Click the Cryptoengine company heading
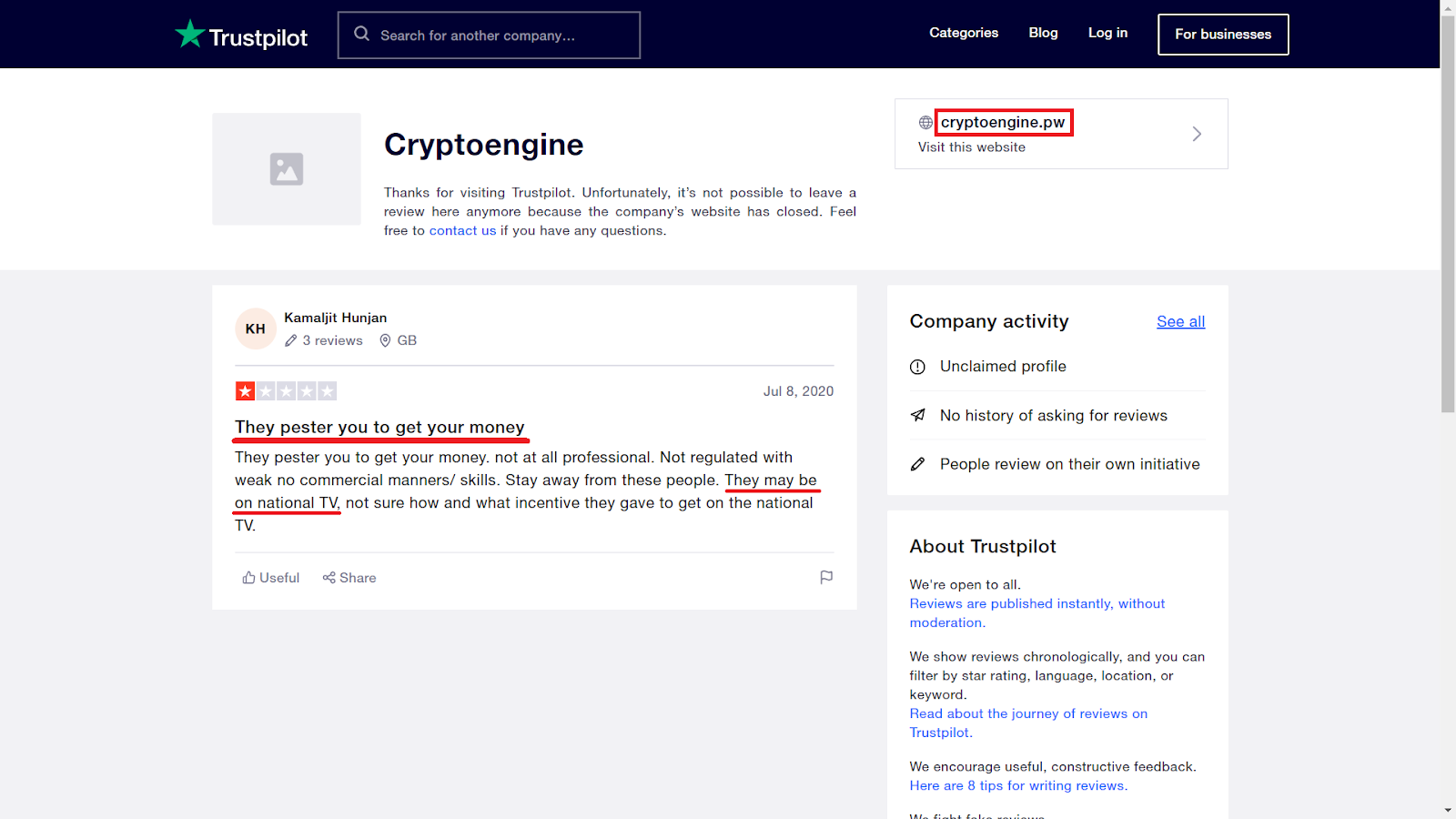 [483, 145]
